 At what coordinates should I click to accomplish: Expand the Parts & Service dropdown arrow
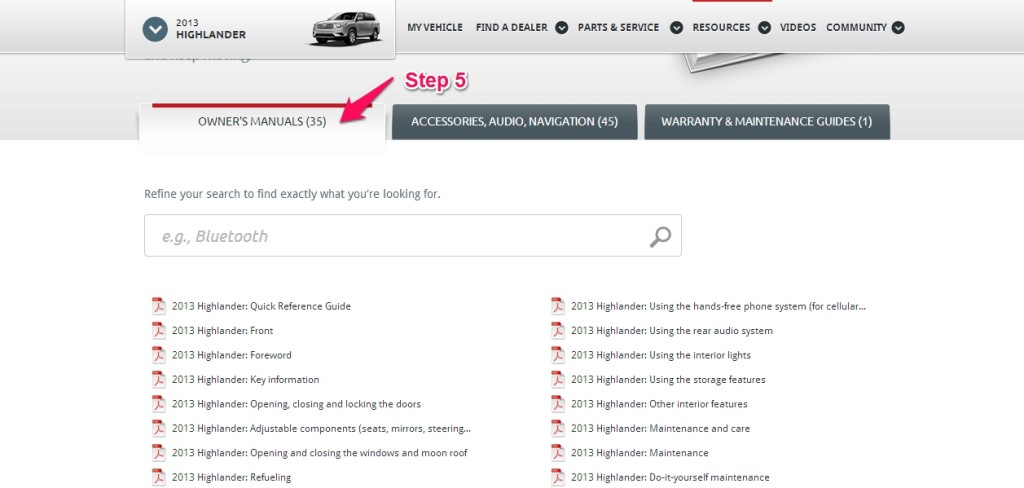tap(677, 27)
